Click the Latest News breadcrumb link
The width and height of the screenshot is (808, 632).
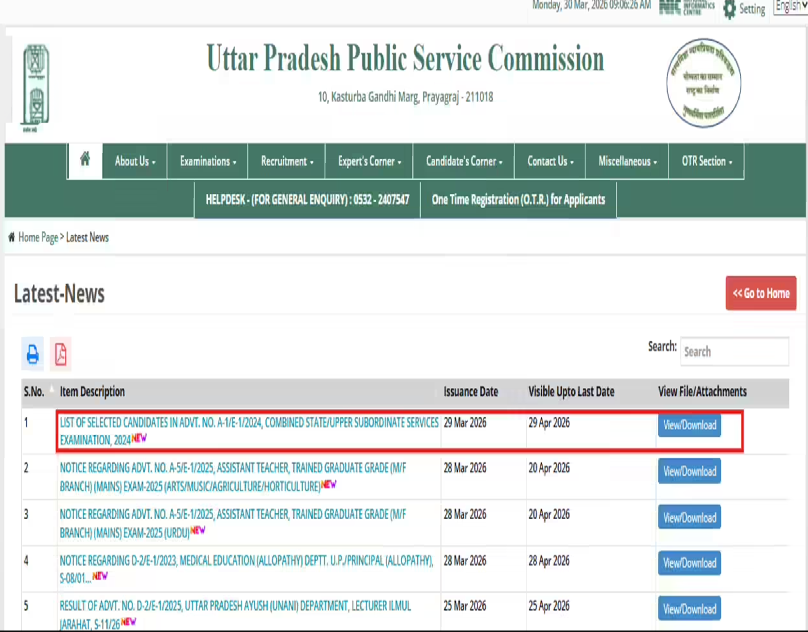(x=86, y=237)
